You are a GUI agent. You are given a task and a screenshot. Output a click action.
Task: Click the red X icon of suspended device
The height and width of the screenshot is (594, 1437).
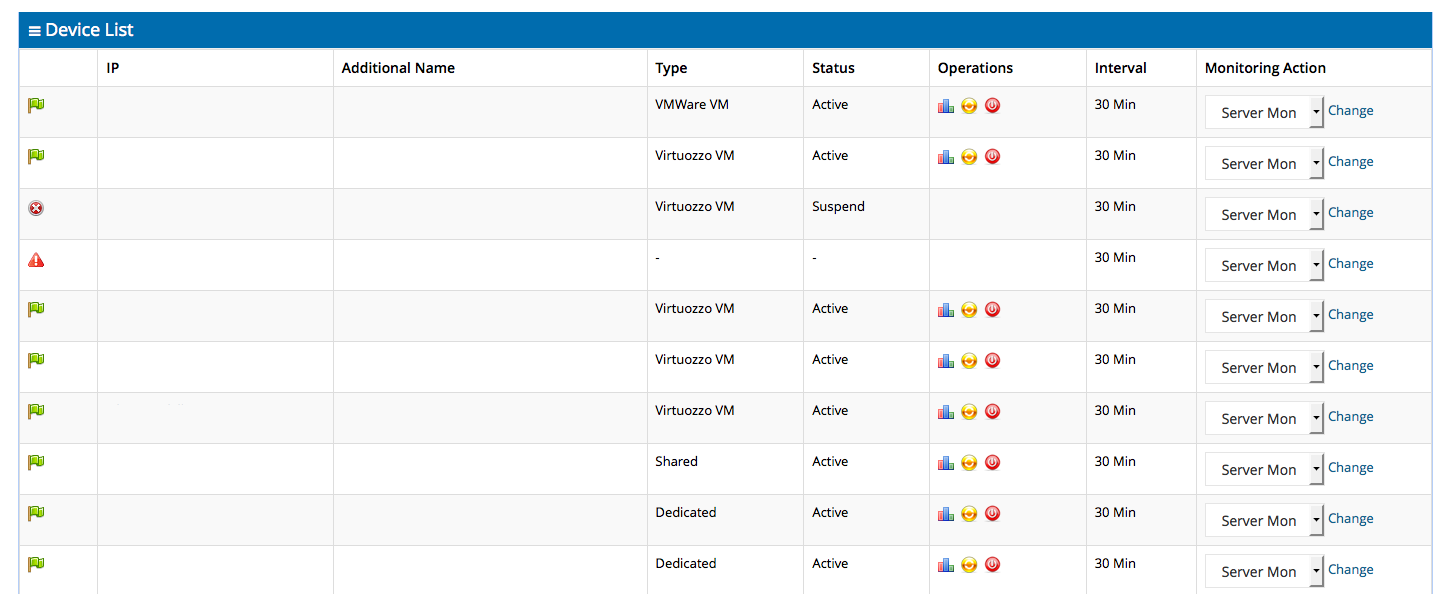[36, 208]
